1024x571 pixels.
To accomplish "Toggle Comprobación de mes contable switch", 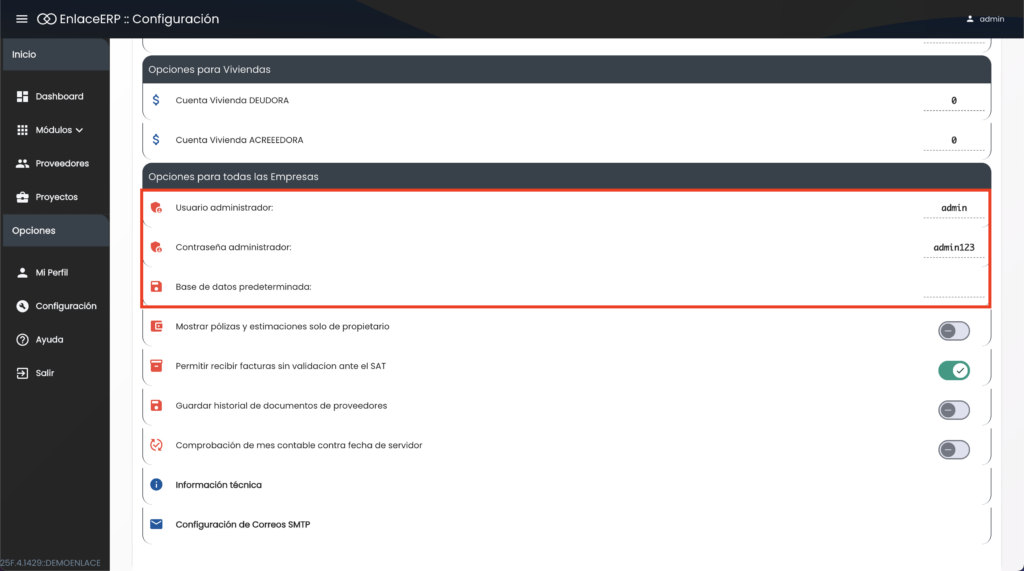I will [953, 450].
